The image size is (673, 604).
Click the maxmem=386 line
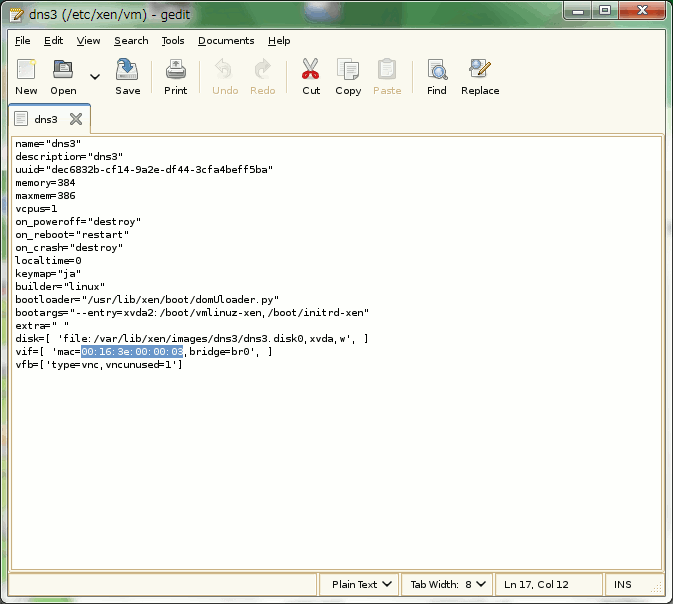coord(45,195)
